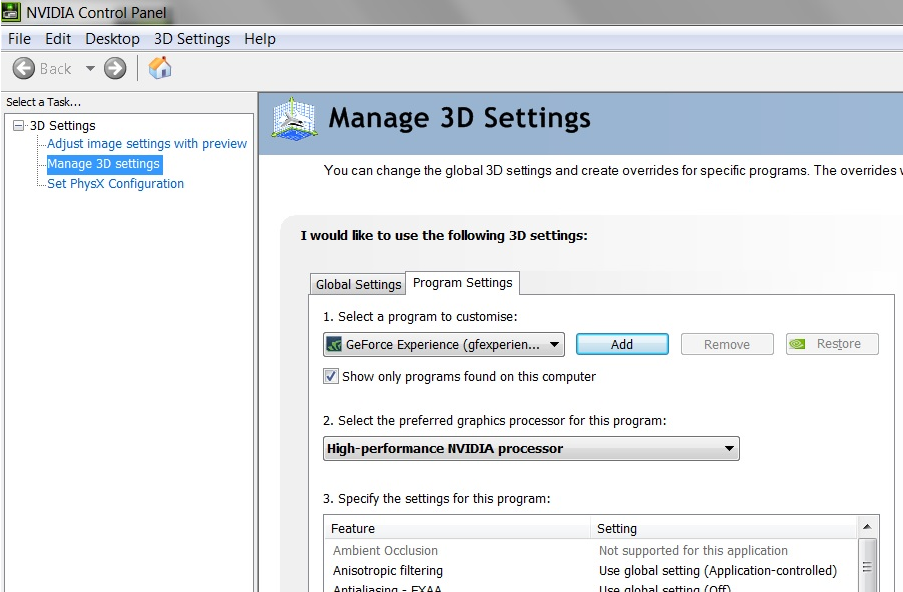Click the Restore button

tap(832, 344)
